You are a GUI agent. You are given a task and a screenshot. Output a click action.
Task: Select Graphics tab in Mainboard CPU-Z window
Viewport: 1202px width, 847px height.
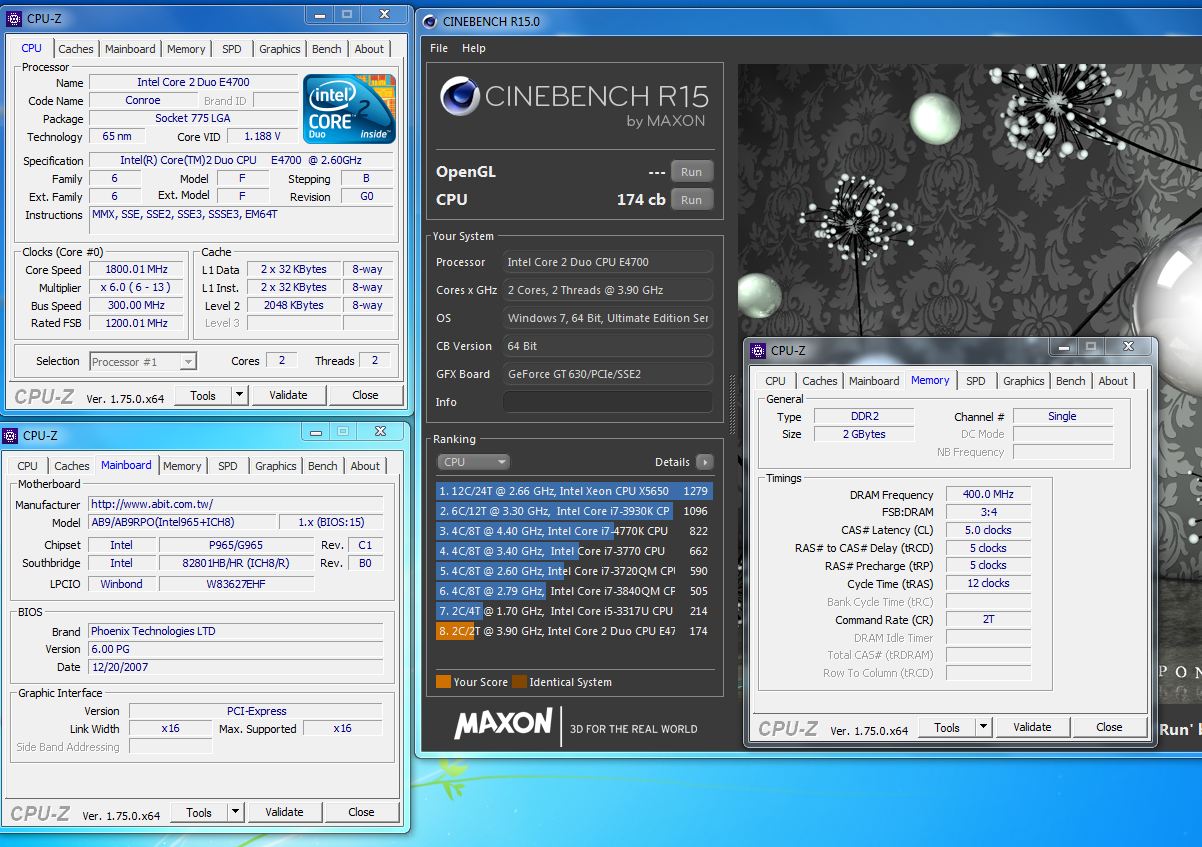(x=276, y=466)
